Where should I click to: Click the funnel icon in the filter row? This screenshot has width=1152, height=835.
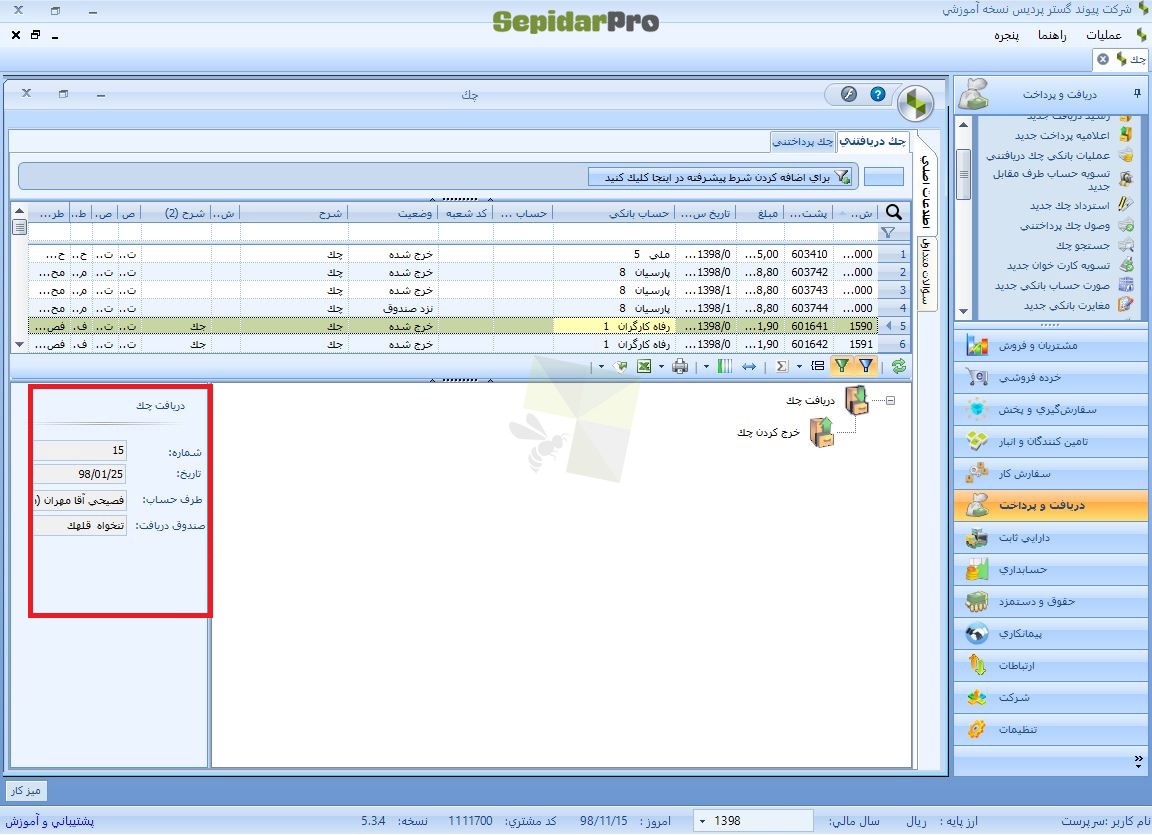[888, 233]
